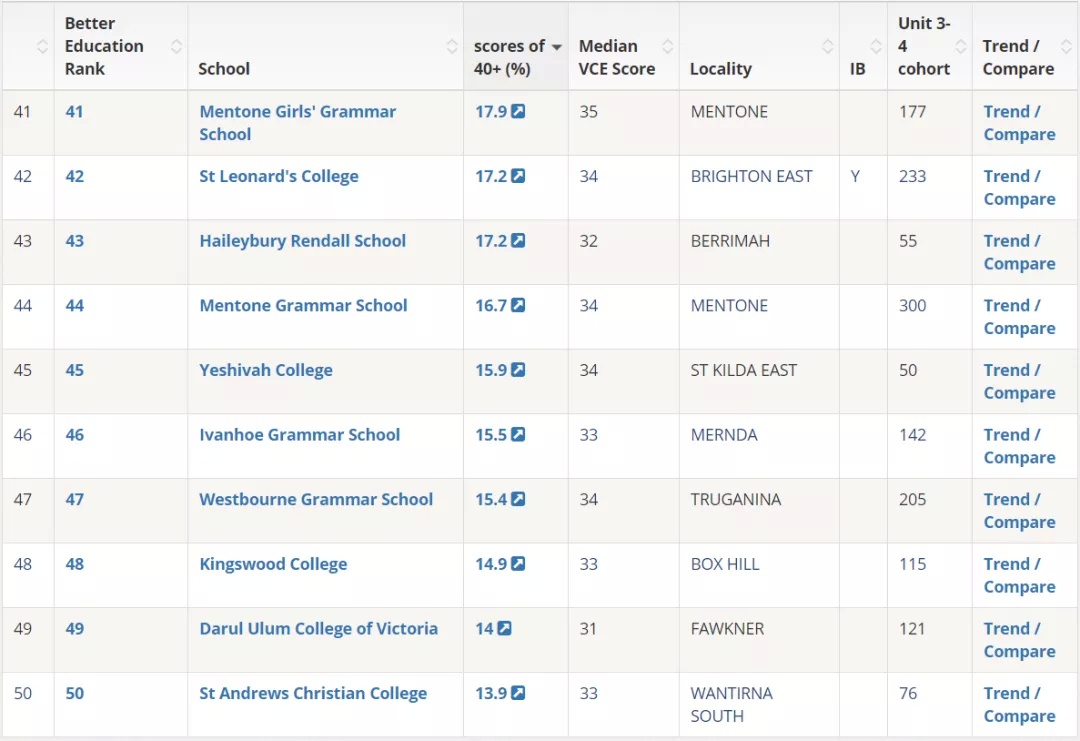This screenshot has width=1080, height=741.
Task: Open rank link 48
Action: click(74, 564)
